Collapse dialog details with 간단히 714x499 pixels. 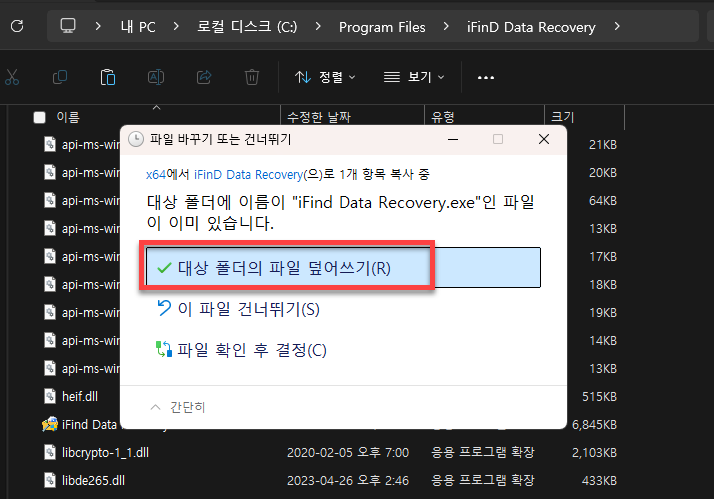(x=178, y=407)
